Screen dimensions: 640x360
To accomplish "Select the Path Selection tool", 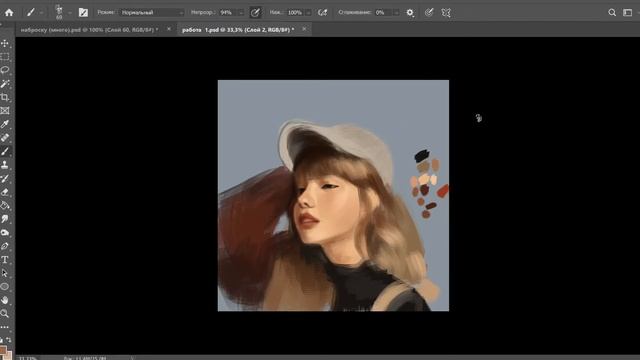I will (x=5, y=273).
